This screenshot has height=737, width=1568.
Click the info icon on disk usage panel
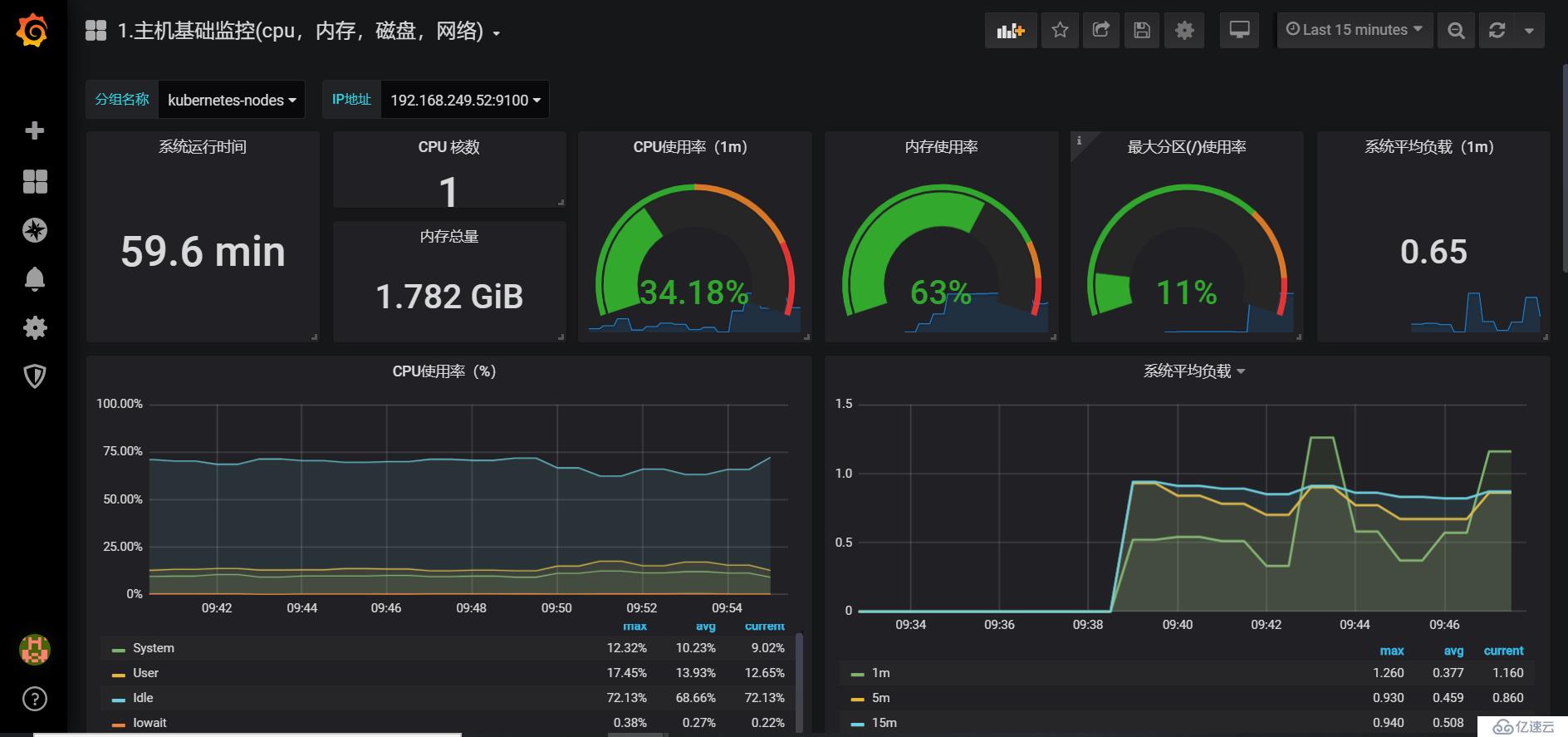coord(1079,140)
